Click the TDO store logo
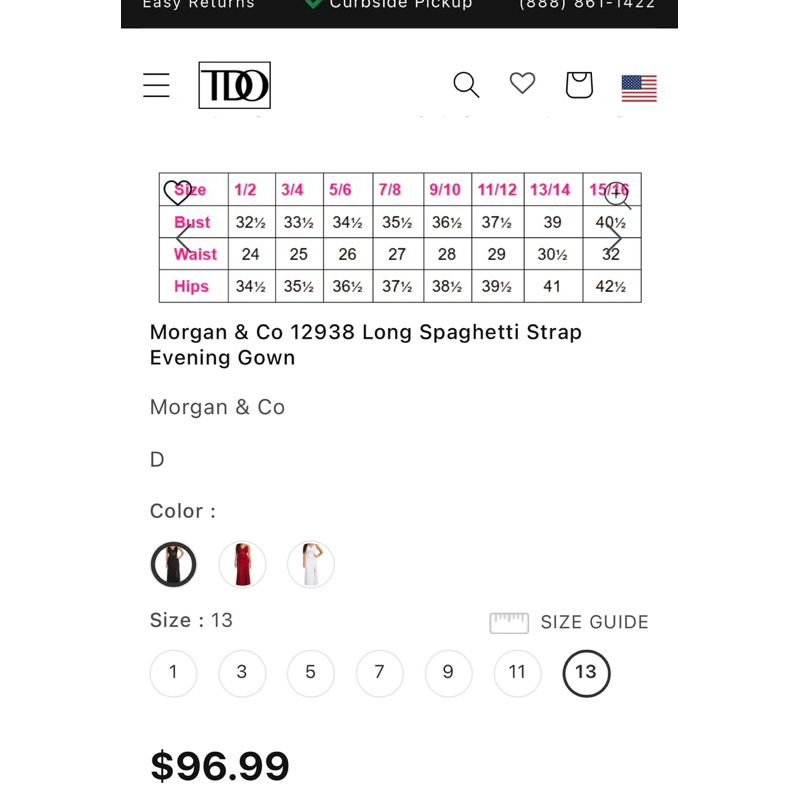This screenshot has width=800, height=800. tap(234, 85)
